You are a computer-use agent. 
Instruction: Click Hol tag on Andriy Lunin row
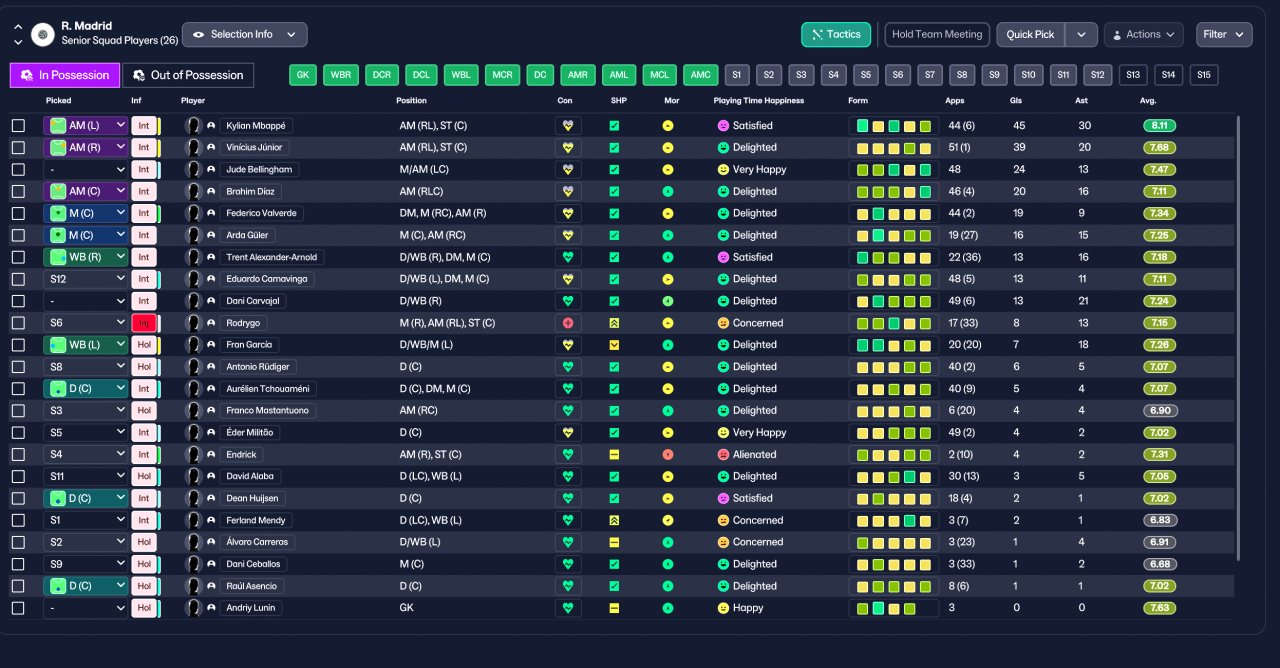(144, 608)
